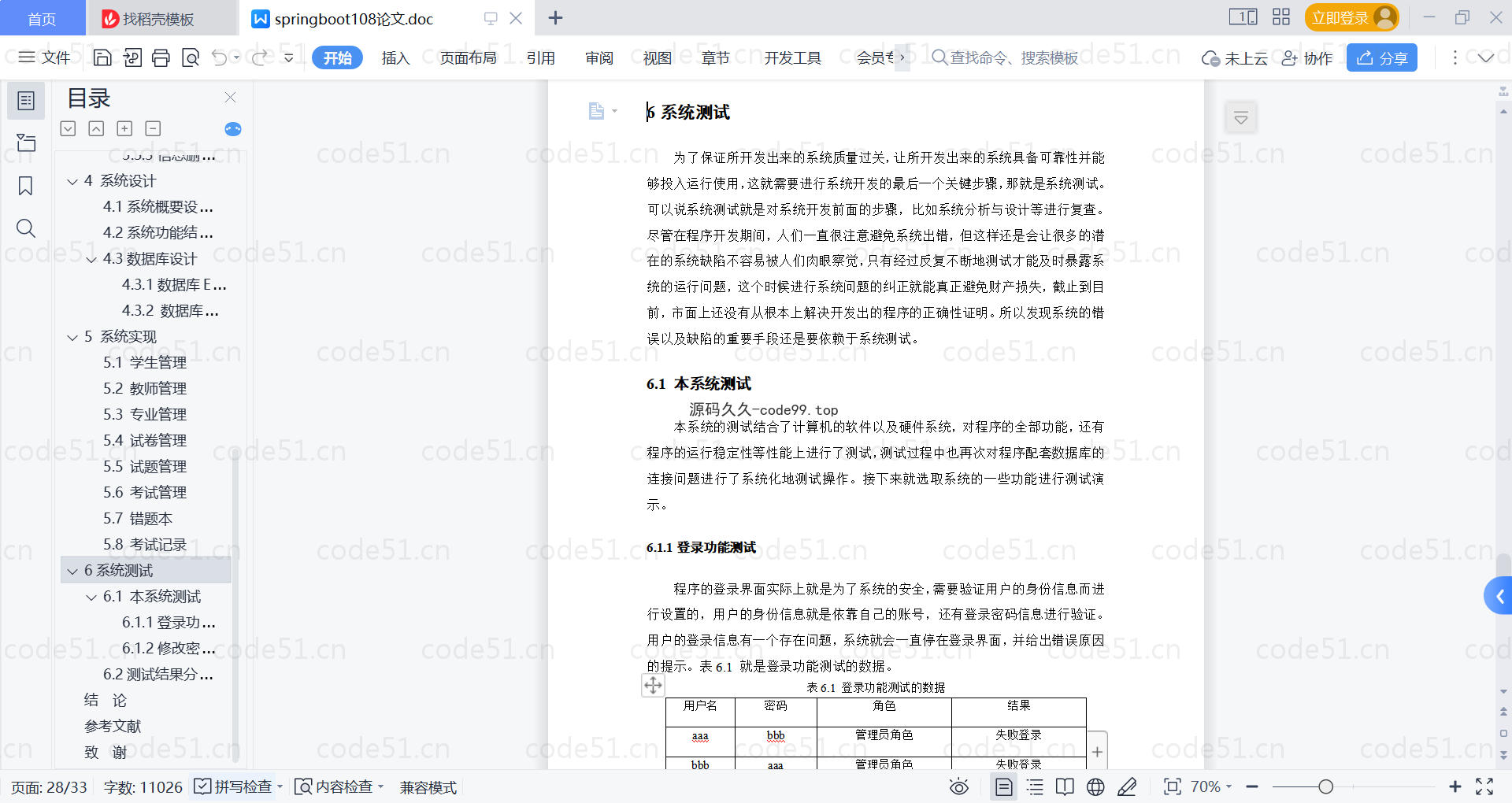
Task: Switch to the 找稻壳模板 tab
Action: (160, 18)
